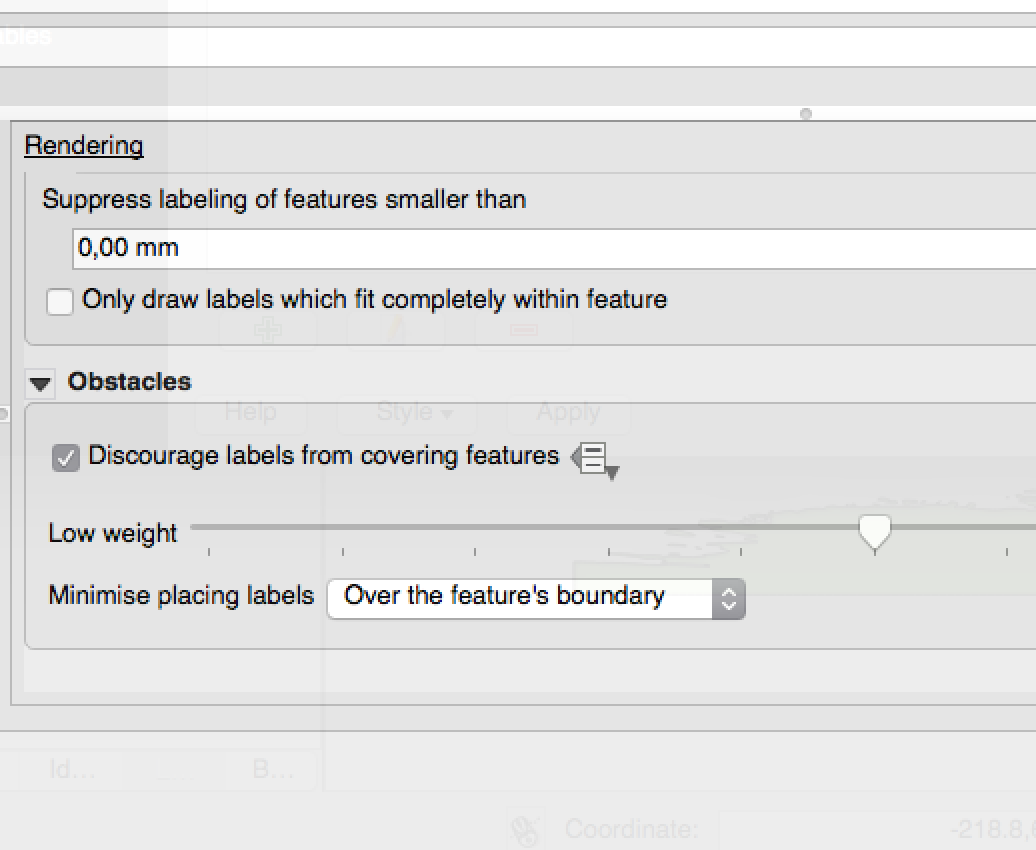Click the faded pencil edit icon
The height and width of the screenshot is (850, 1036).
(x=397, y=329)
